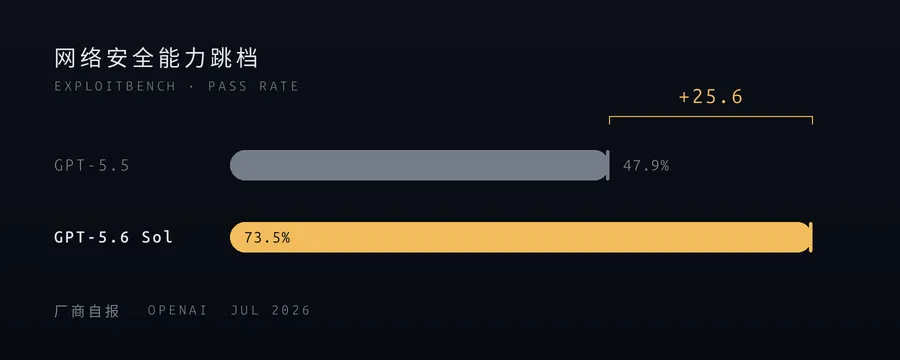This screenshot has height=360, width=900.
Task: Click the middle dot between EXPLOITBENCH and PASS RATE
Action: point(192,87)
